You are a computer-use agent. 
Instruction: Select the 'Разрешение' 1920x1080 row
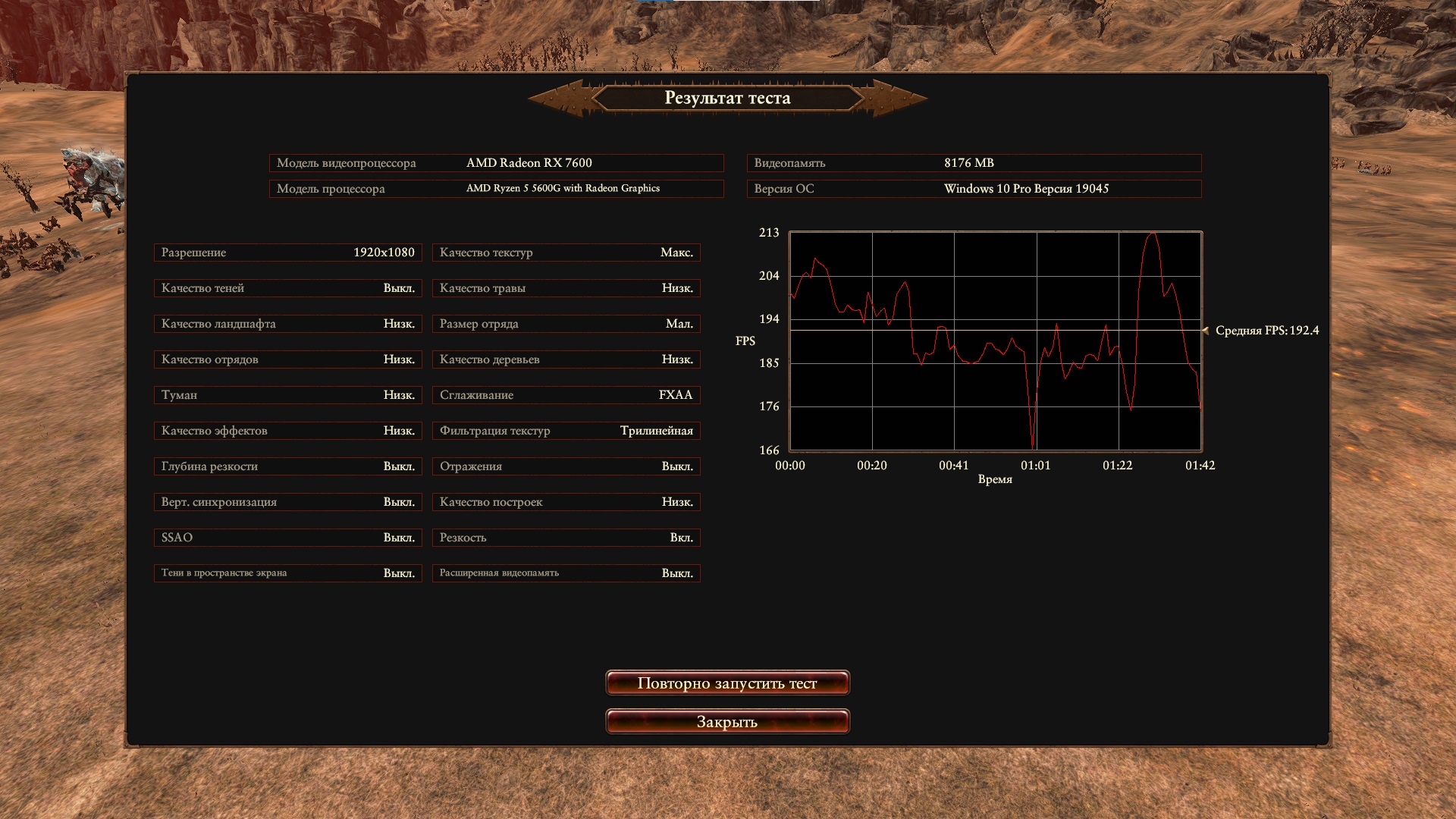pyautogui.click(x=287, y=253)
